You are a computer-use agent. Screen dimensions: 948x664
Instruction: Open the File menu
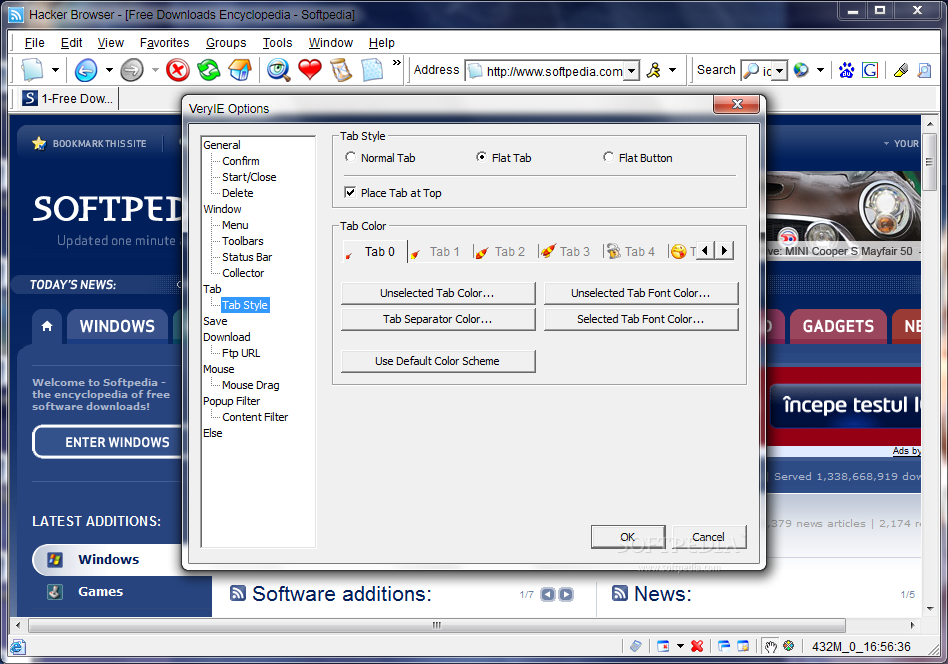point(34,43)
